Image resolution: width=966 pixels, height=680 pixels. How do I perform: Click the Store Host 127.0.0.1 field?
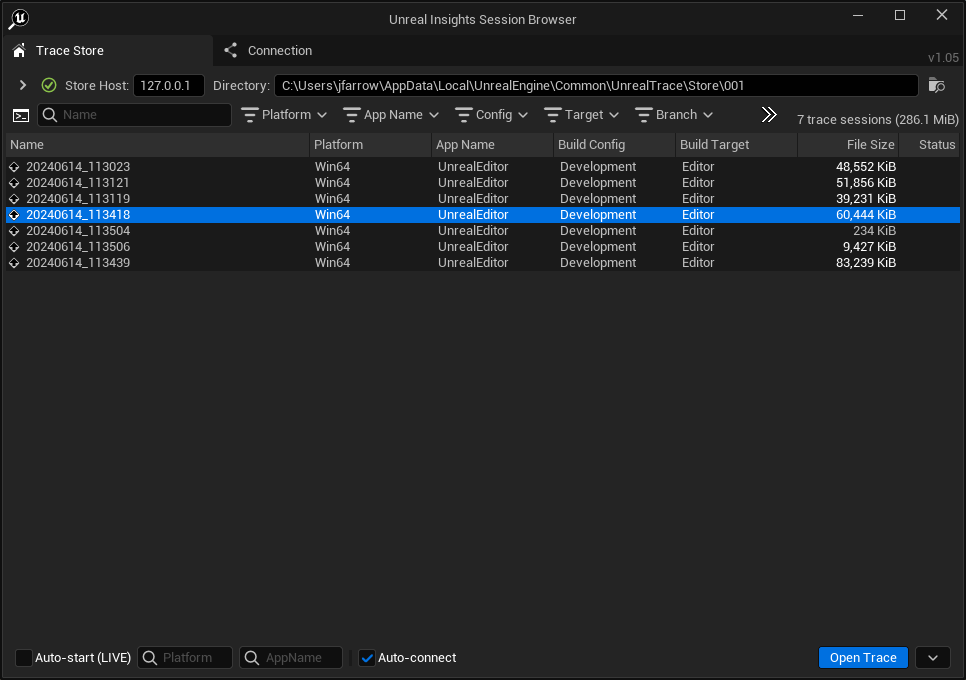click(169, 86)
